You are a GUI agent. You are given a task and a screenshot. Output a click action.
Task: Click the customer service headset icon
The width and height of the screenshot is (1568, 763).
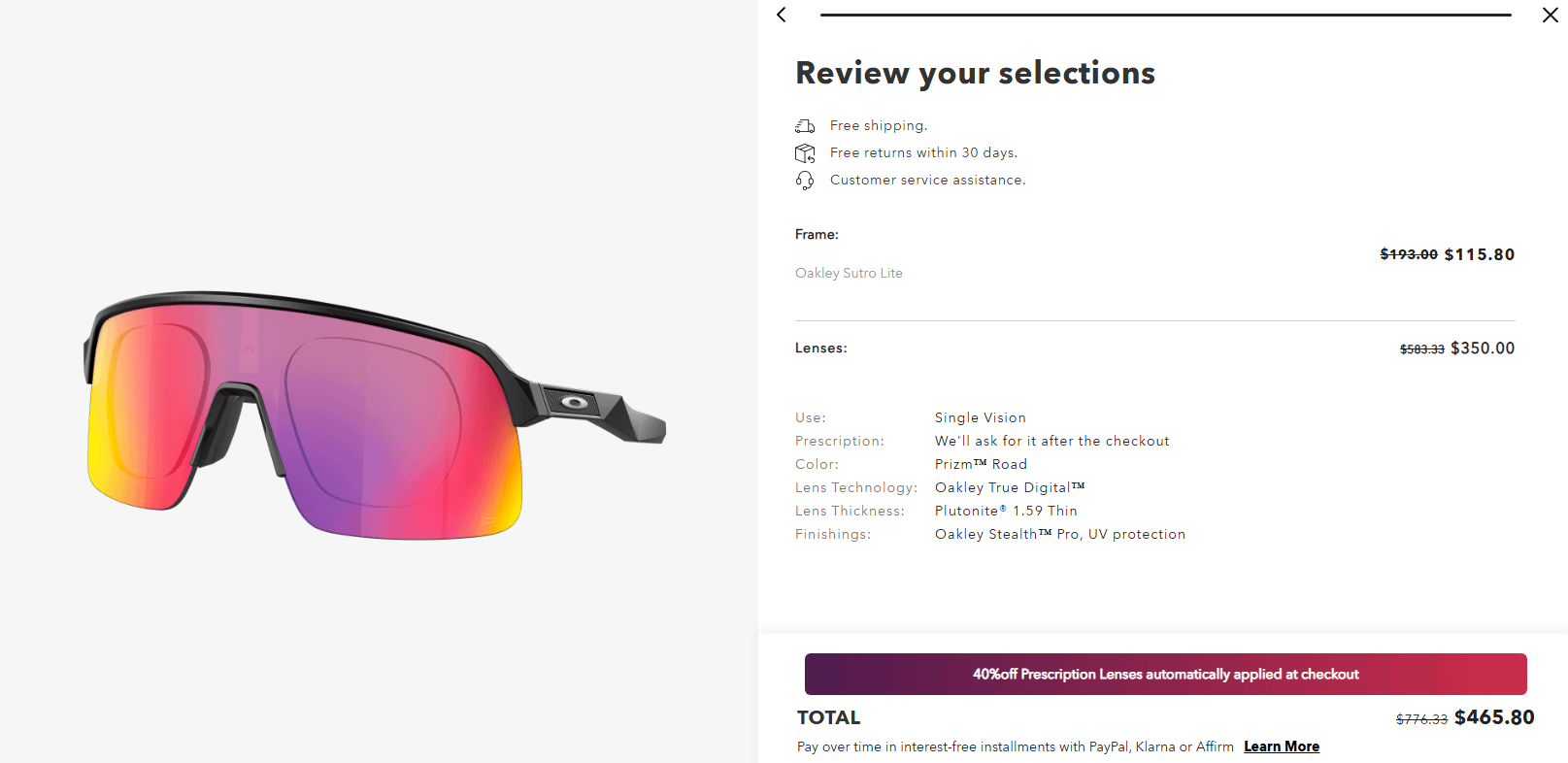805,181
